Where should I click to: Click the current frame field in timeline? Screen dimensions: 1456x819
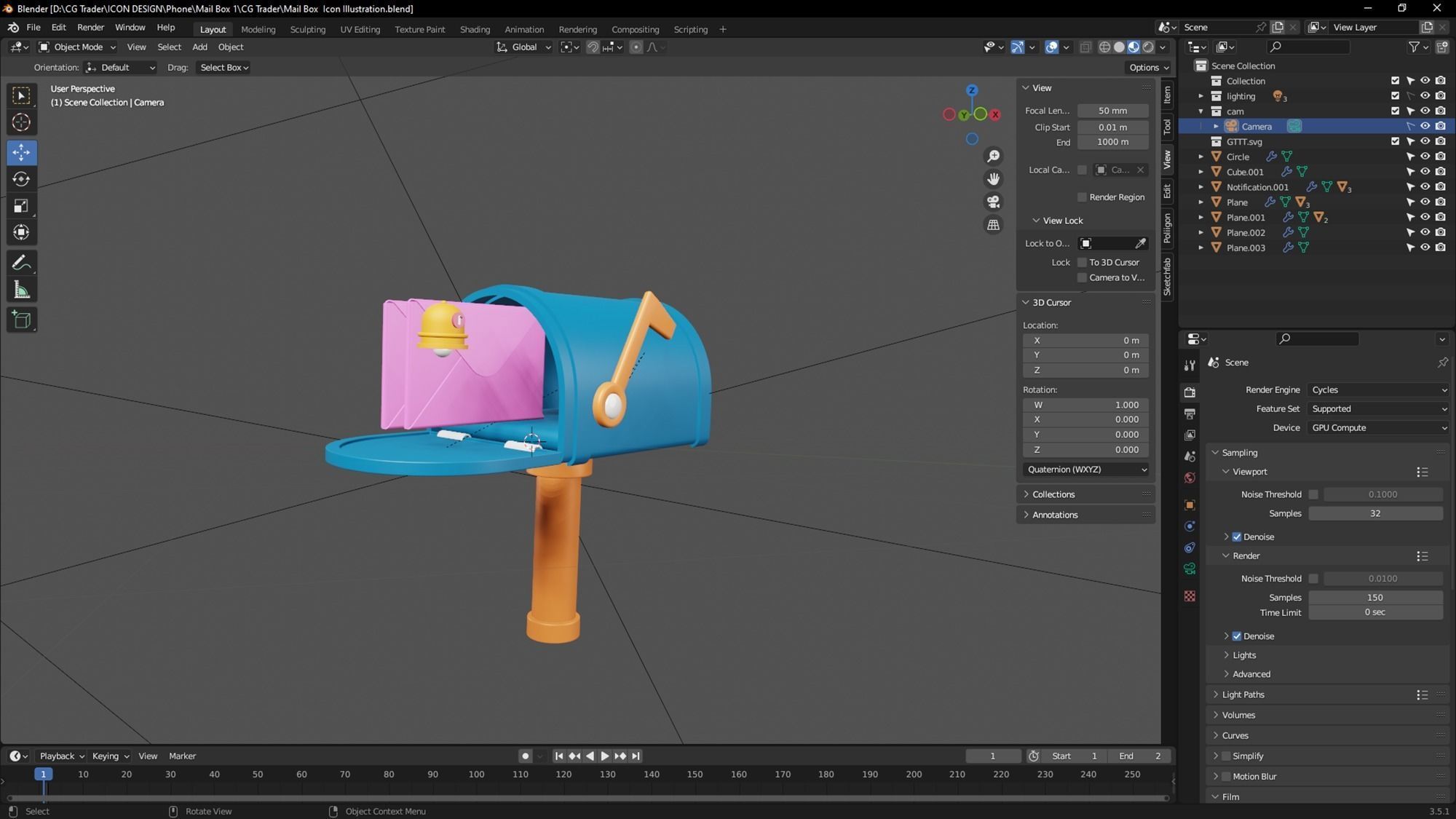(992, 756)
